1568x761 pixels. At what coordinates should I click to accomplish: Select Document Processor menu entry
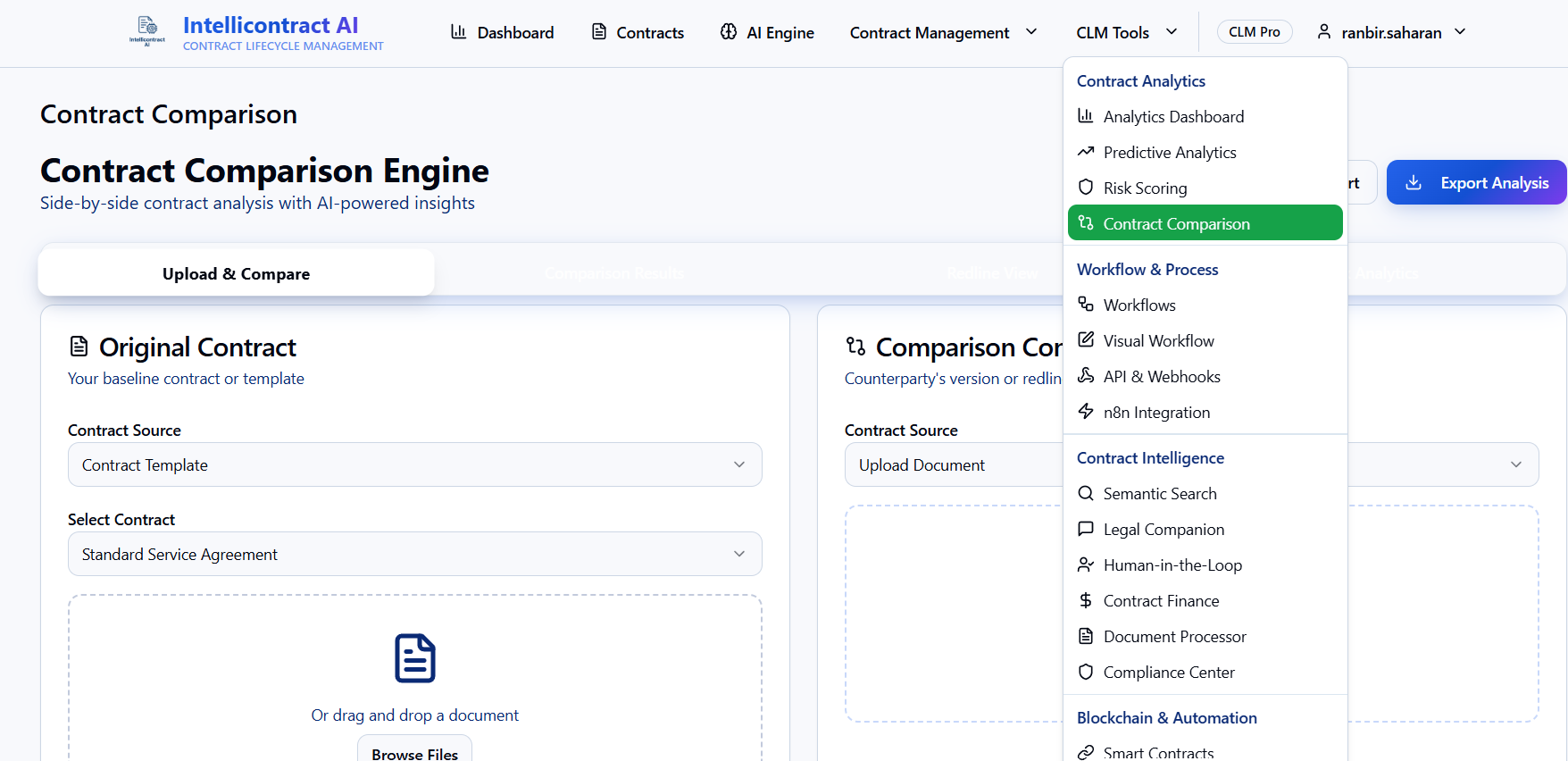(1205, 636)
